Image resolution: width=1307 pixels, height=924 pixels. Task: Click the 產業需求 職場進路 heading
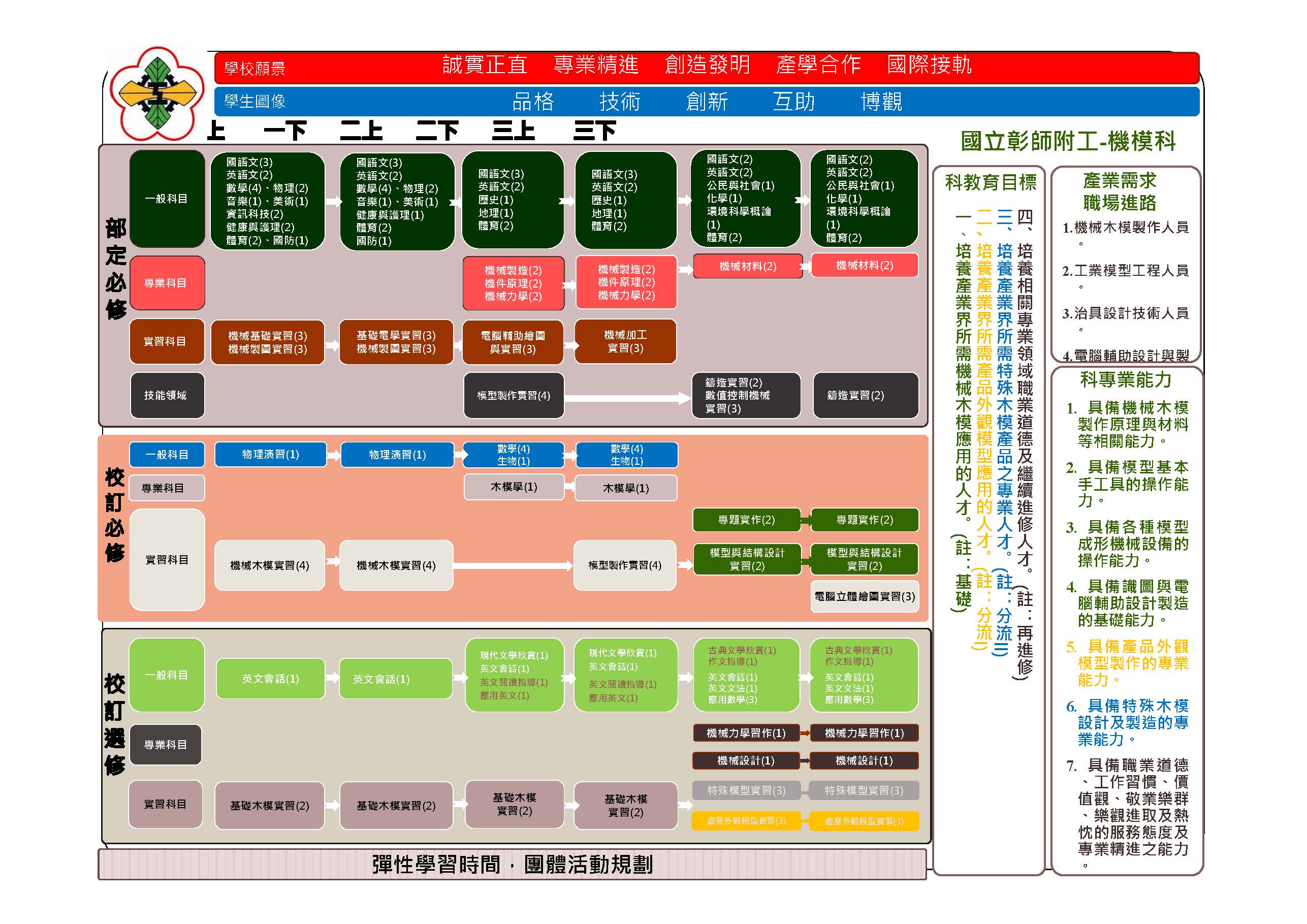point(1120,192)
